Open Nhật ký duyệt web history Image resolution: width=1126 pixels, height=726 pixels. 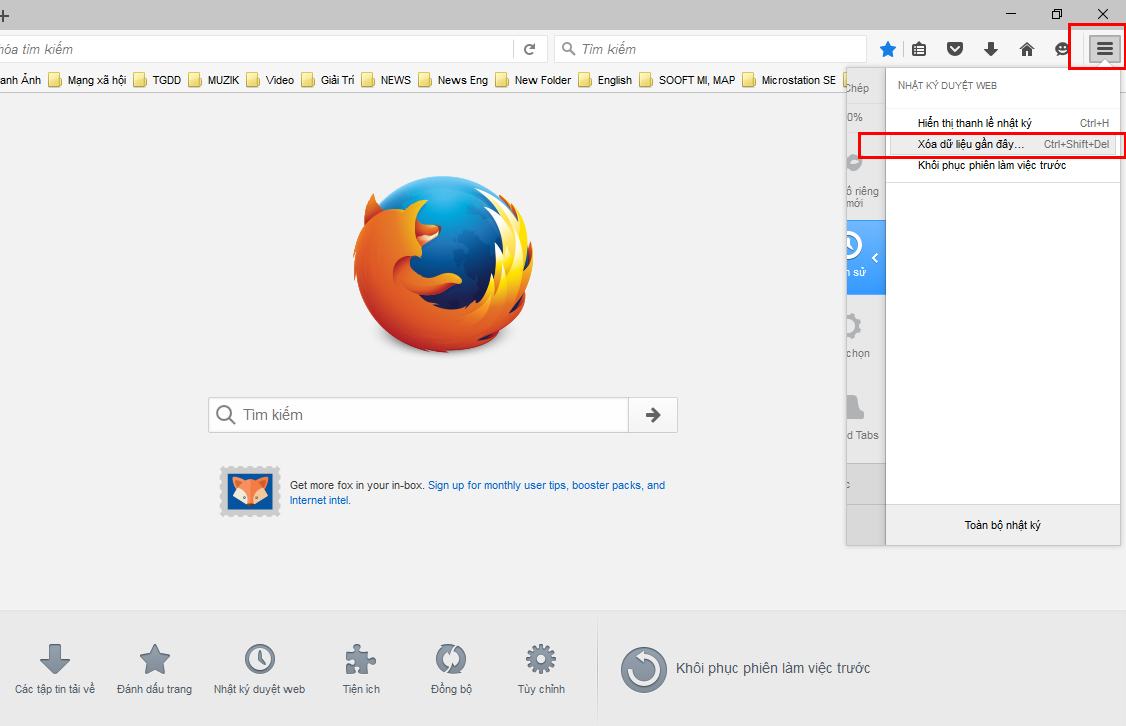click(259, 669)
